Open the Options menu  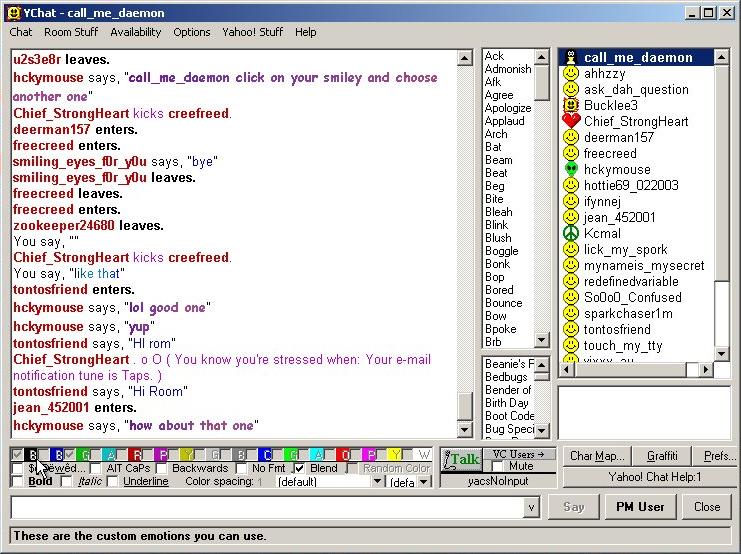pos(191,32)
